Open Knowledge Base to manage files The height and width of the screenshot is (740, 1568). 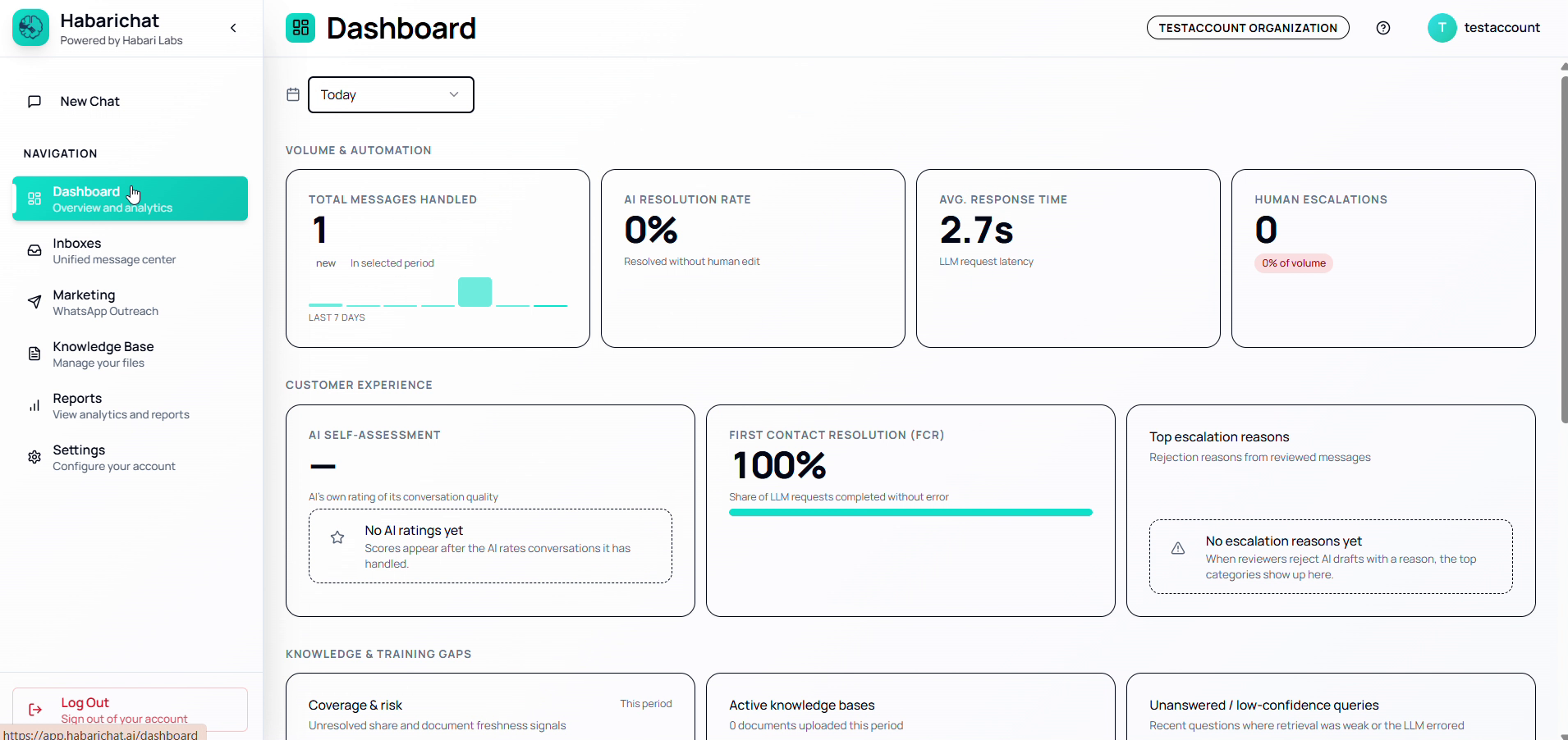click(130, 354)
